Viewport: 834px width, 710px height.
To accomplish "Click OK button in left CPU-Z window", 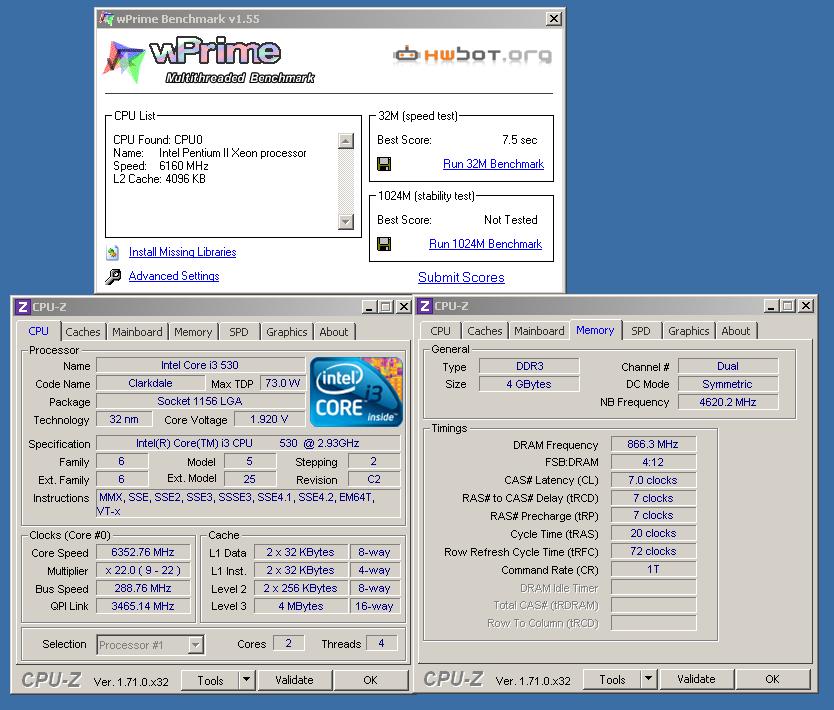I will [370, 680].
